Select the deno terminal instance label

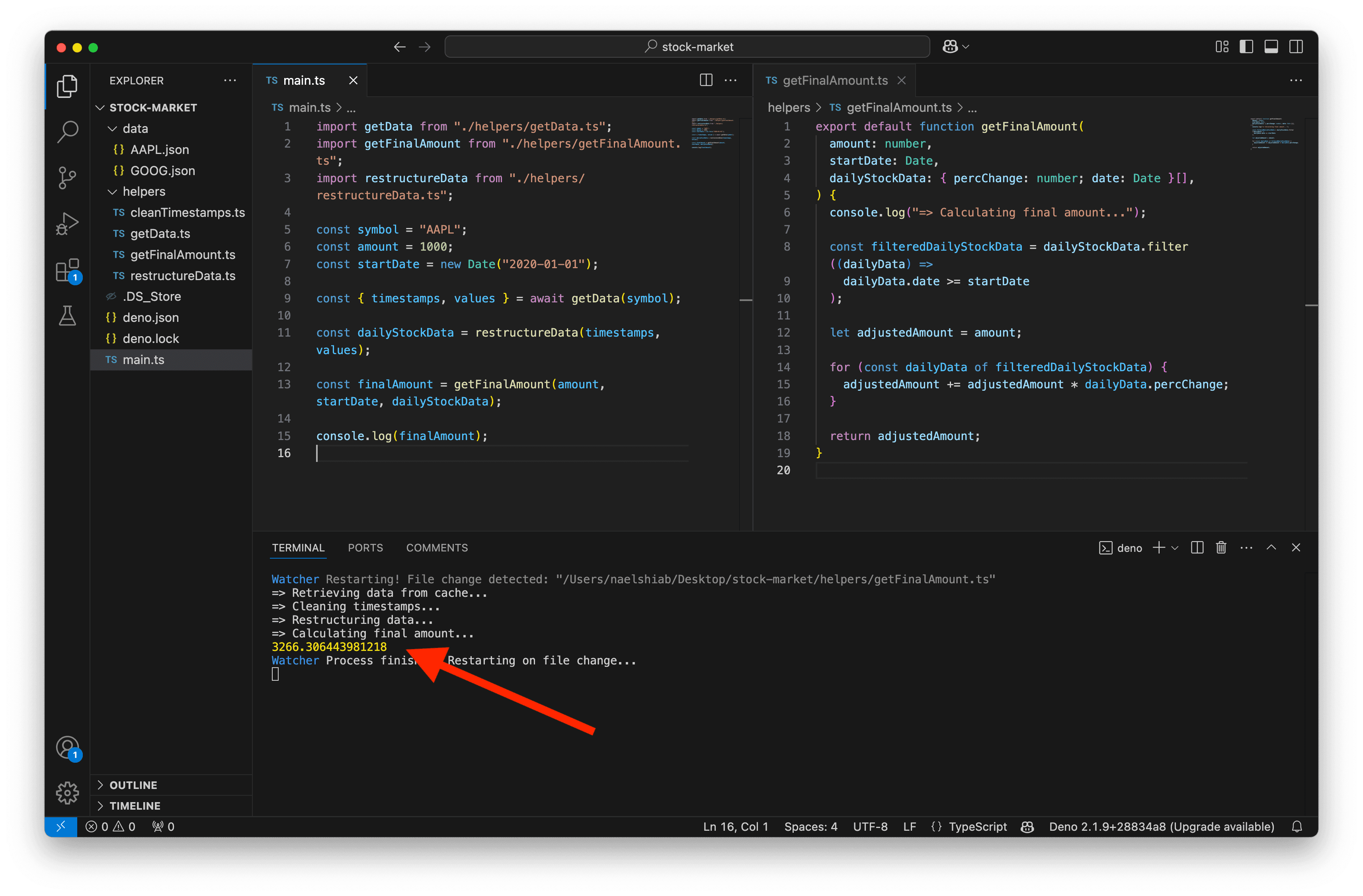click(x=1121, y=548)
